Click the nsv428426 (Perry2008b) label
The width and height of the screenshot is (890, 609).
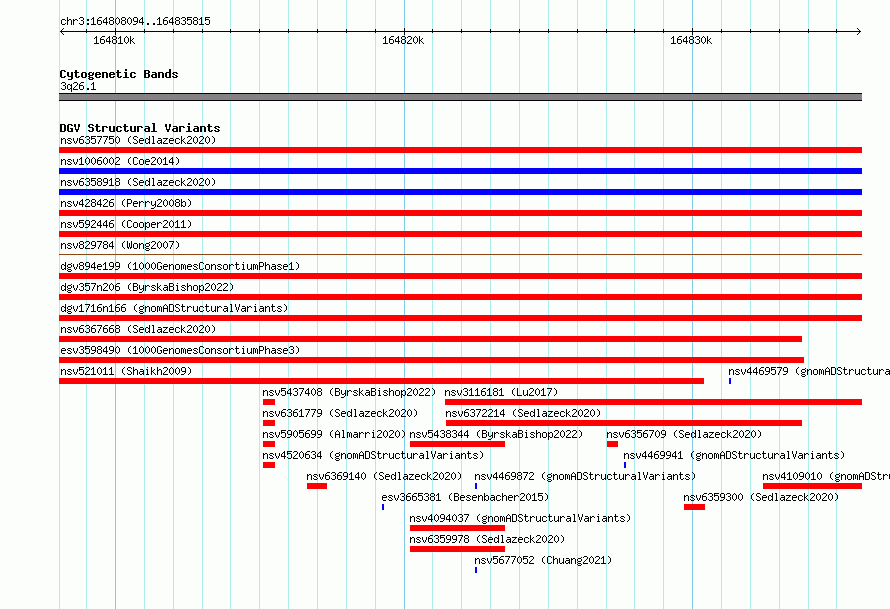coord(126,203)
